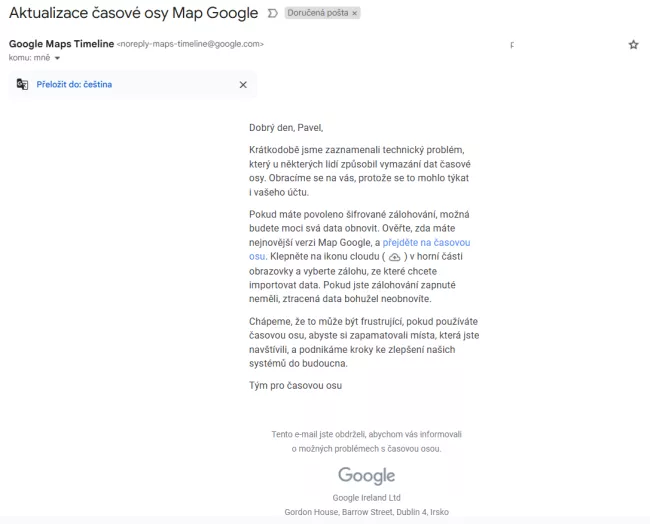Click the cloud icon in message body
Screen dimensions: 650x524
coord(394,257)
